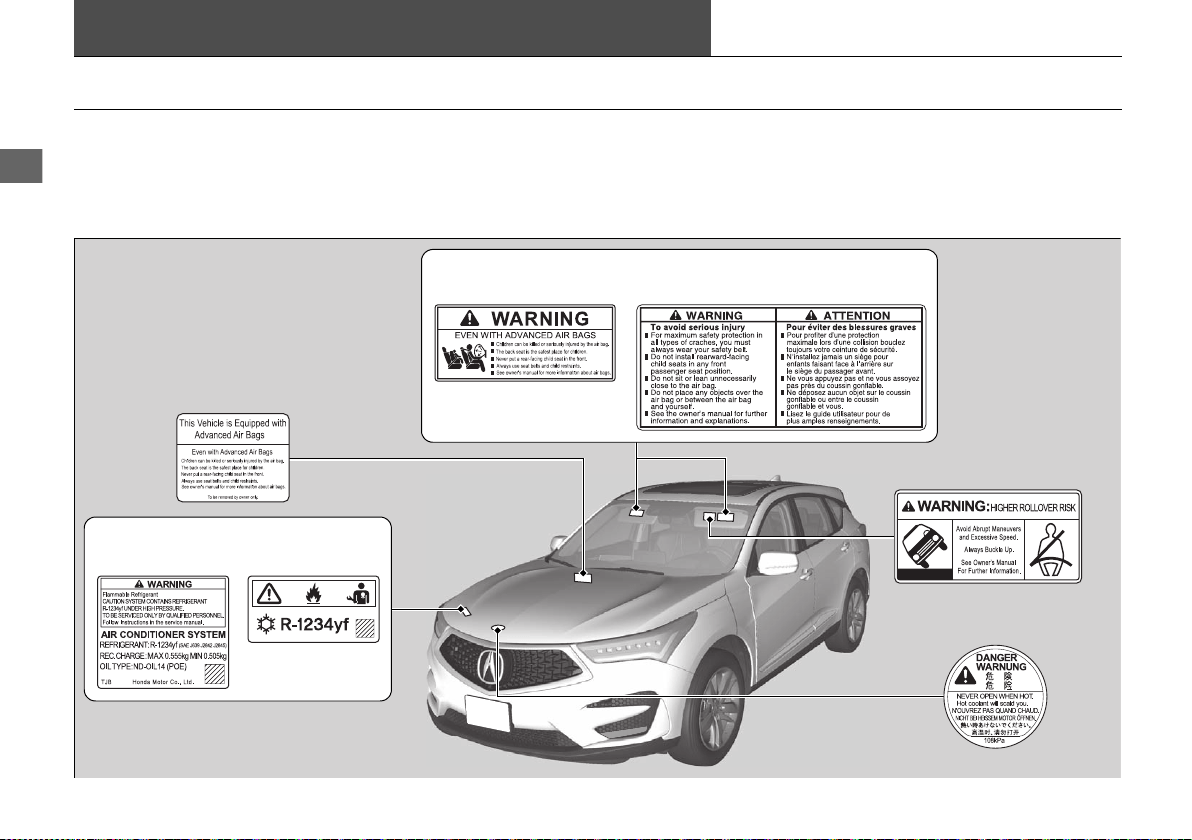Image resolution: width=1192 pixels, height=840 pixels.
Task: Click the warning triangle on the round DANGER label
Action: pos(965,674)
